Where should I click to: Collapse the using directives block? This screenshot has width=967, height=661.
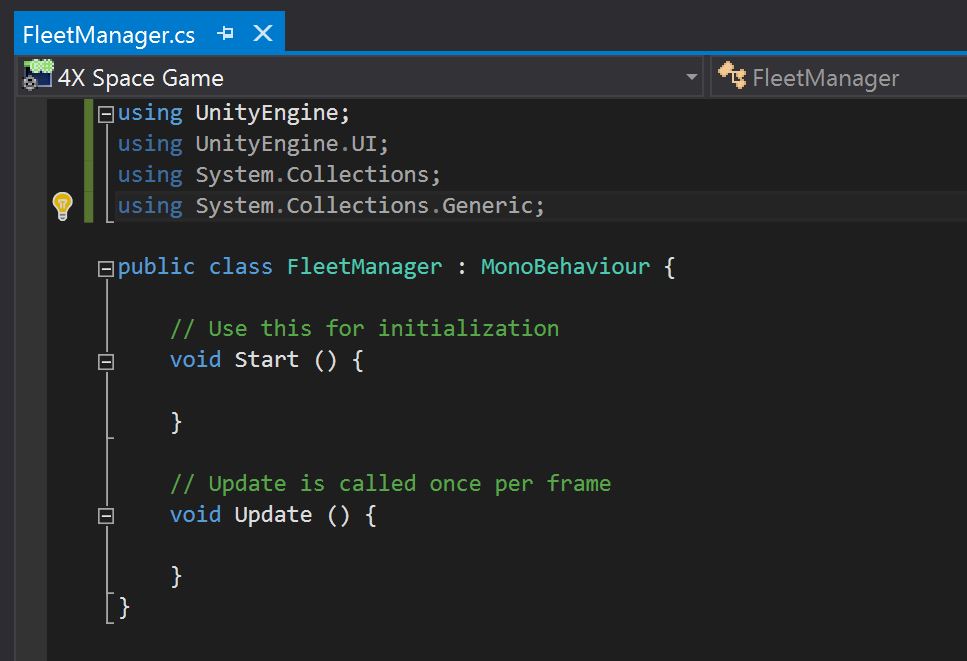point(107,113)
